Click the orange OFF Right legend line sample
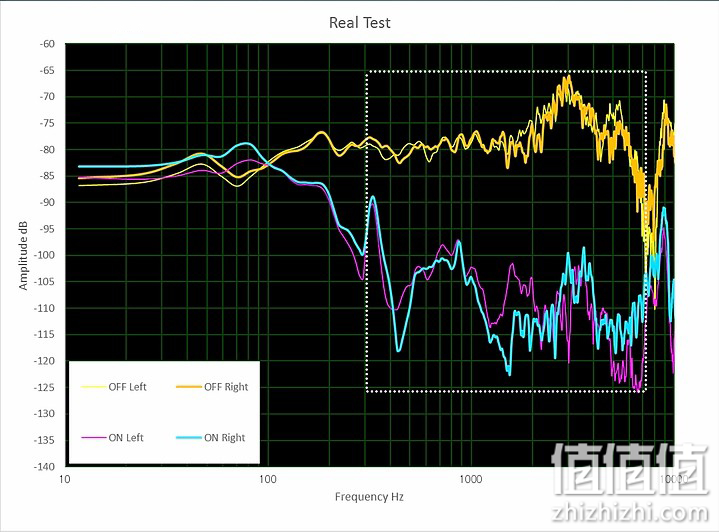Viewport: 719px width, 532px height. [189, 387]
